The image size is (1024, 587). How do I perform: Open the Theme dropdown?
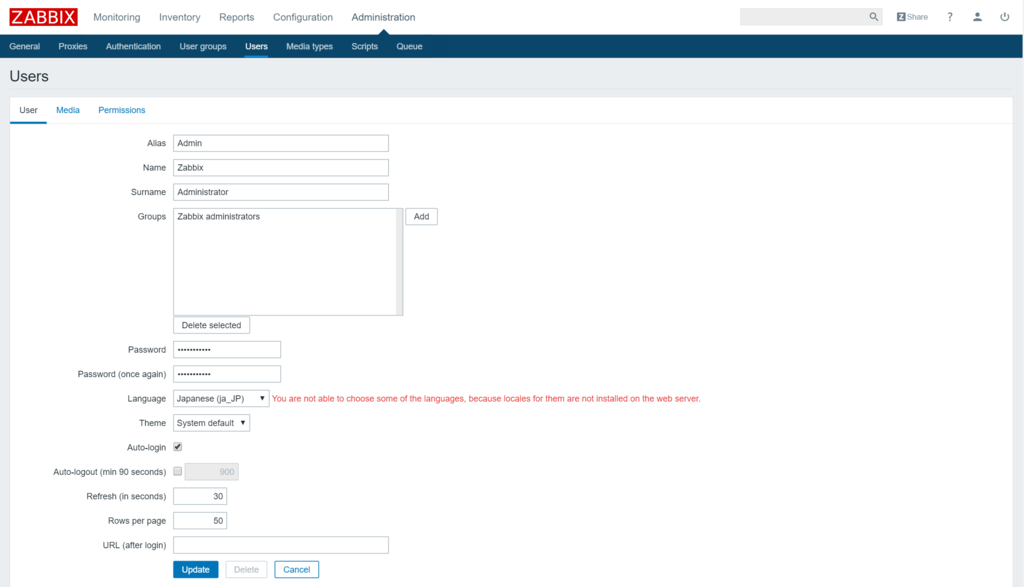point(211,423)
